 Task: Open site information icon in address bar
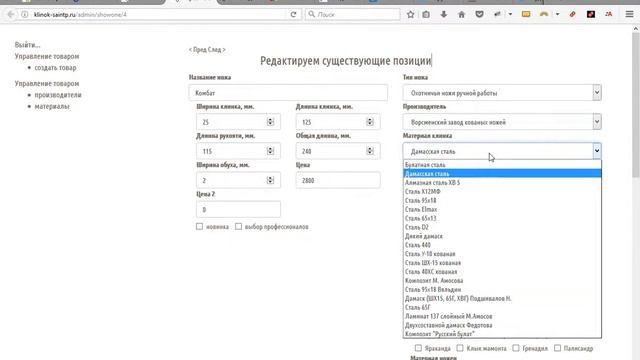pos(25,14)
